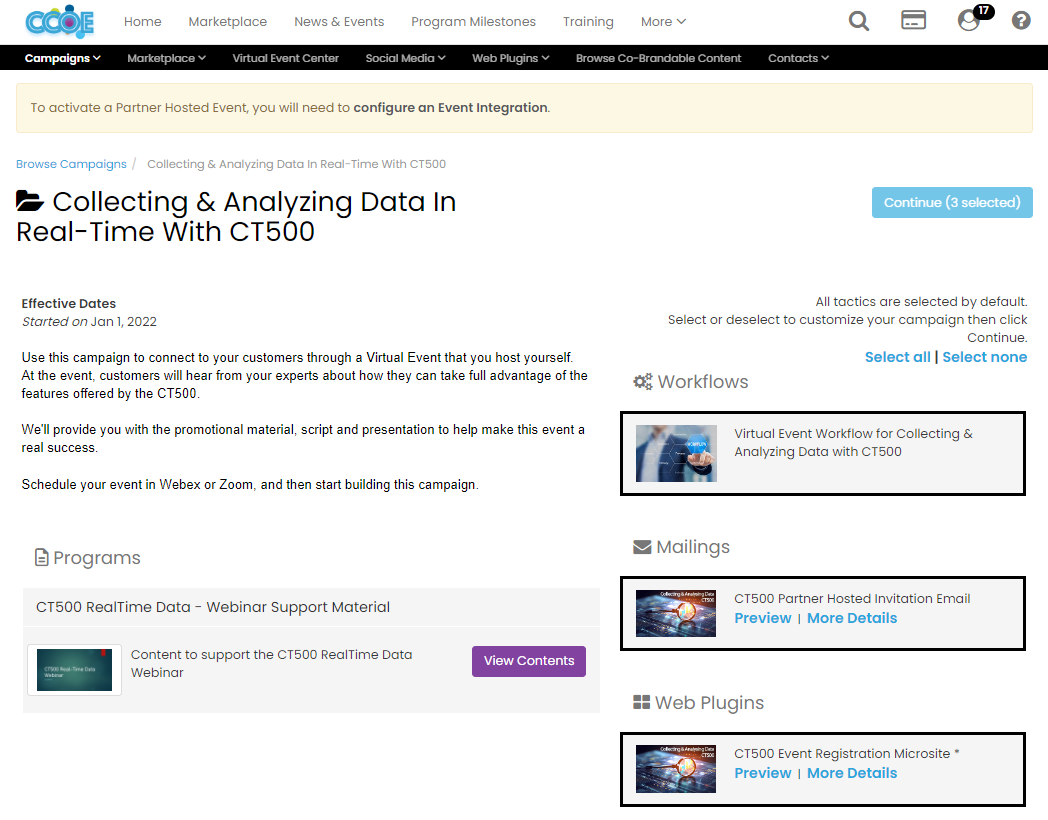Preview the CT500 Event Registration Microsite
Image resolution: width=1048 pixels, height=820 pixels.
pos(763,773)
